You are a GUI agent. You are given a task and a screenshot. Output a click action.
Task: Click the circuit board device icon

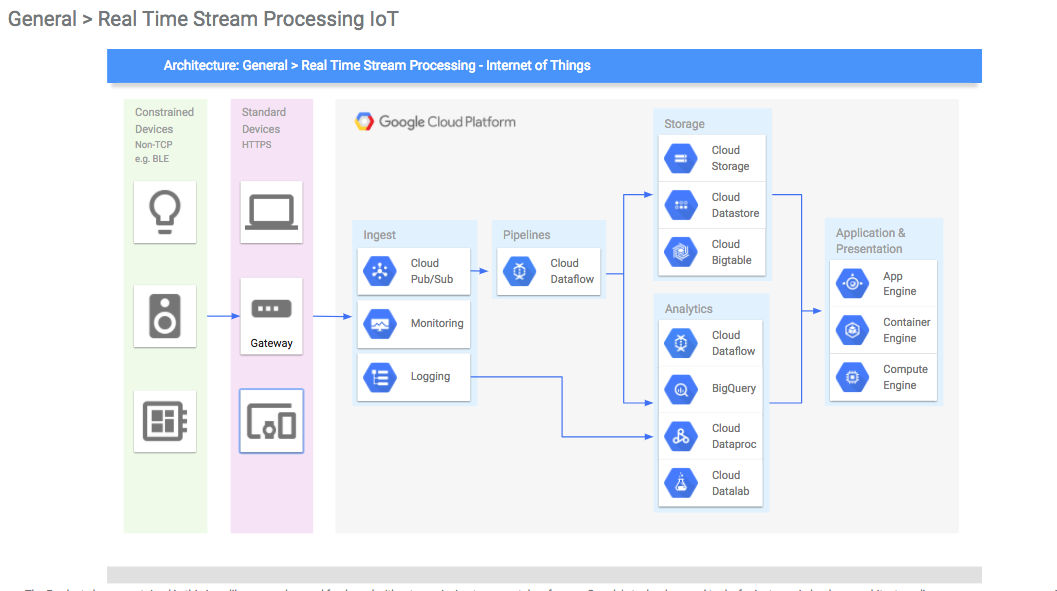click(x=164, y=421)
